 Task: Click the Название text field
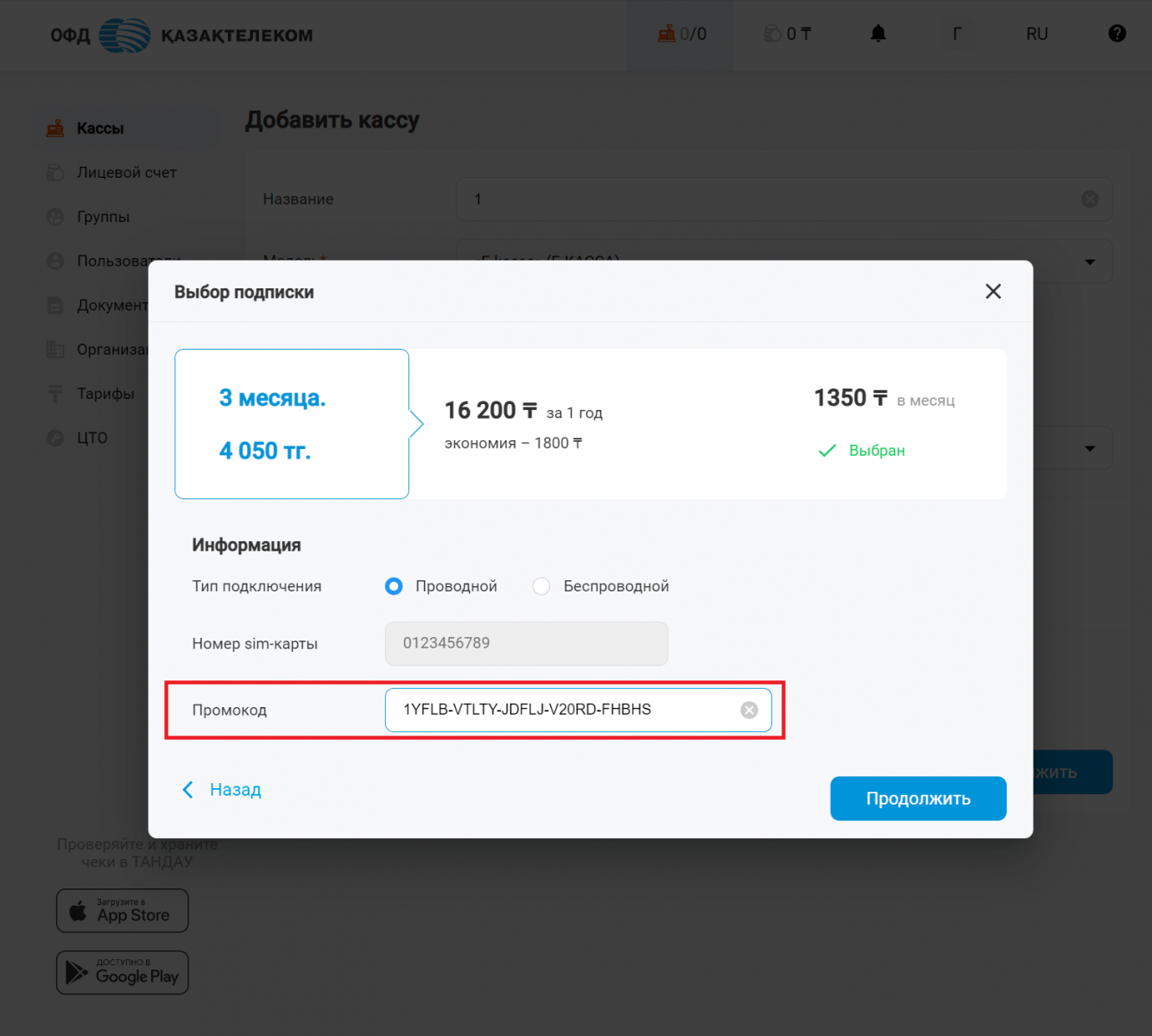(784, 199)
